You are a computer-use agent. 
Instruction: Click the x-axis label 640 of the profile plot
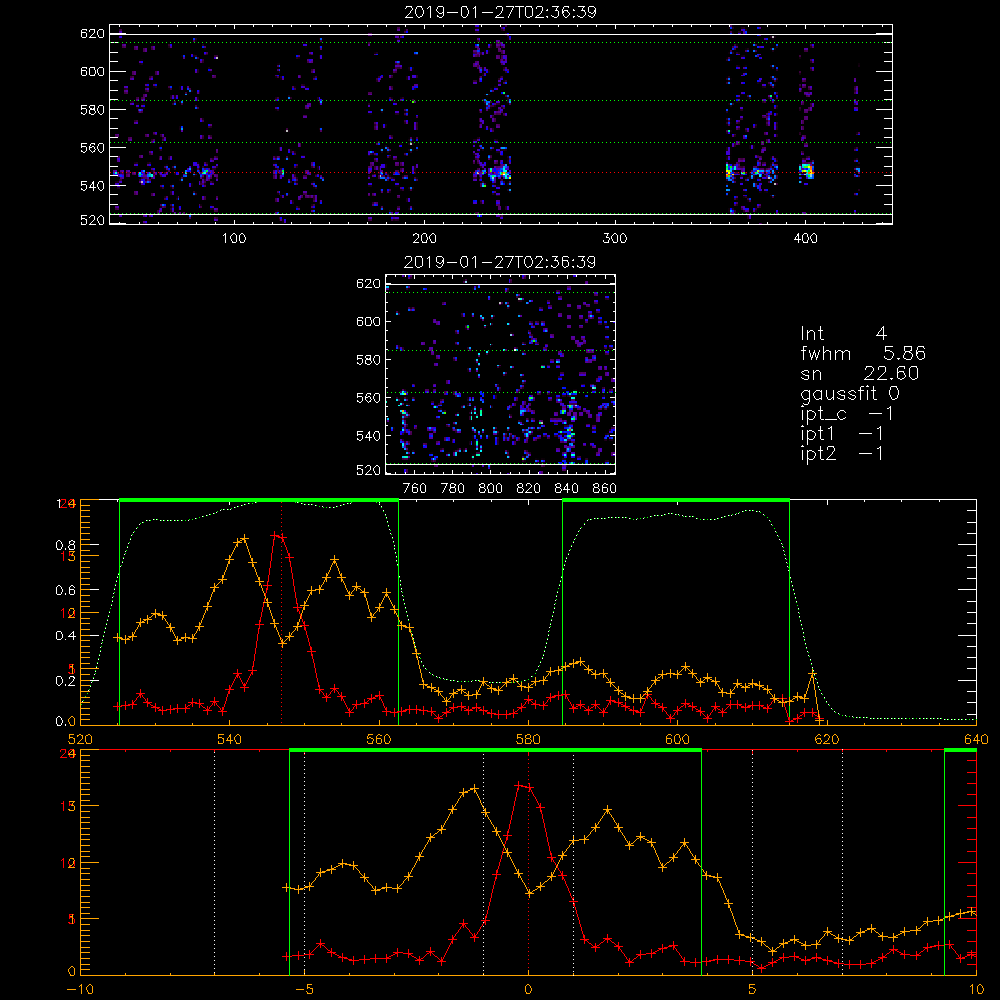[x=976, y=739]
